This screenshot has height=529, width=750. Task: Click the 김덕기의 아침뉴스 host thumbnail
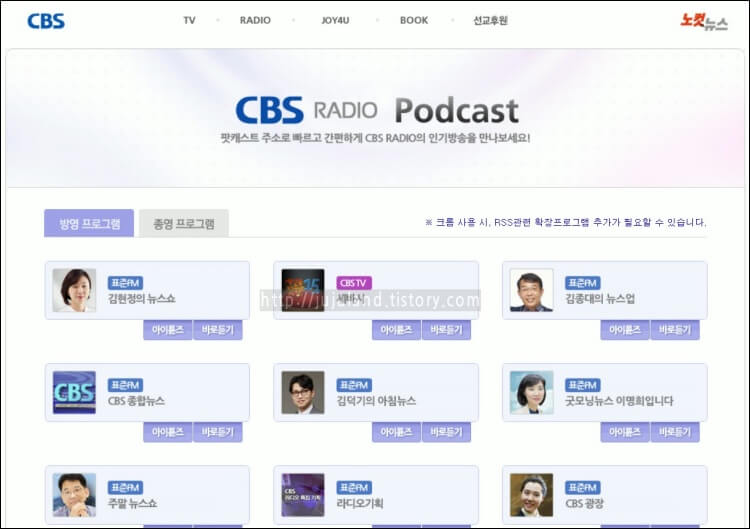tap(303, 393)
